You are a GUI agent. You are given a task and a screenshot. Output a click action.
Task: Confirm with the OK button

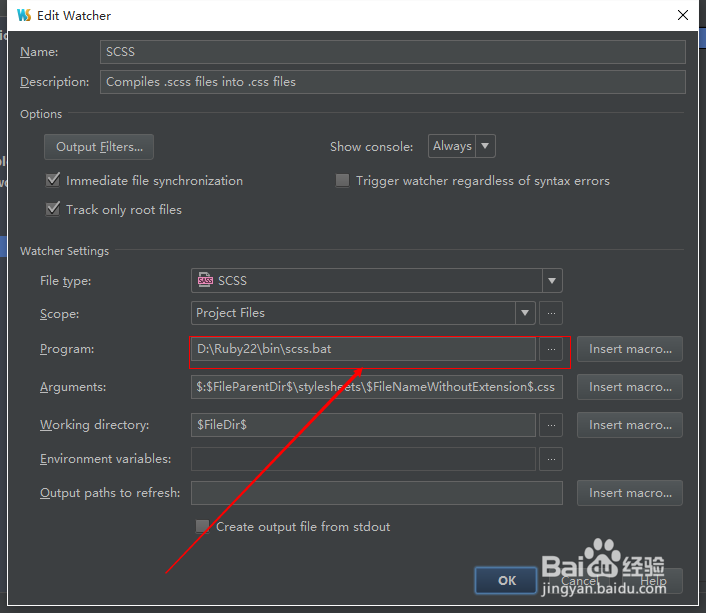[507, 581]
